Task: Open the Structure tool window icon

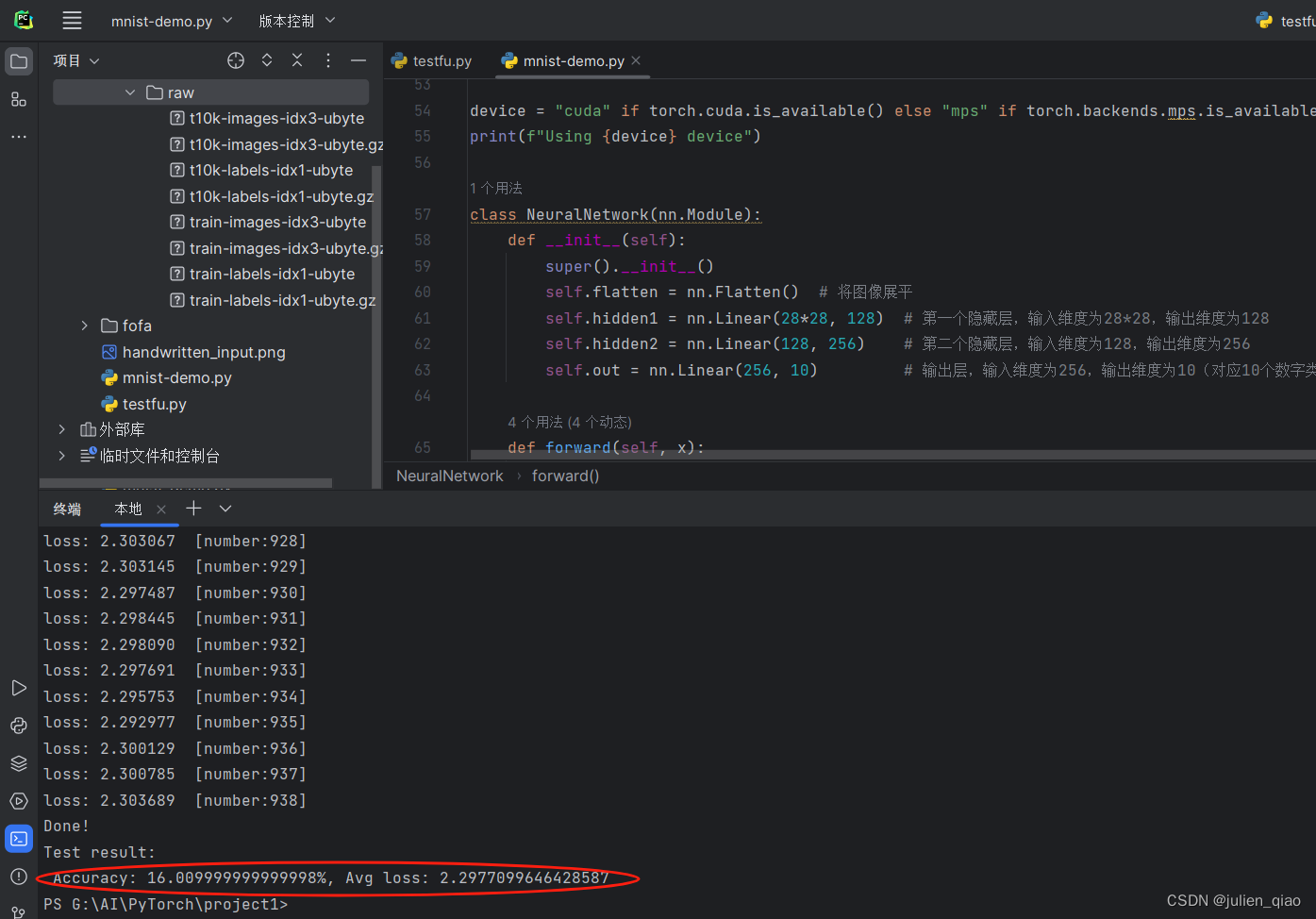Action: [19, 99]
